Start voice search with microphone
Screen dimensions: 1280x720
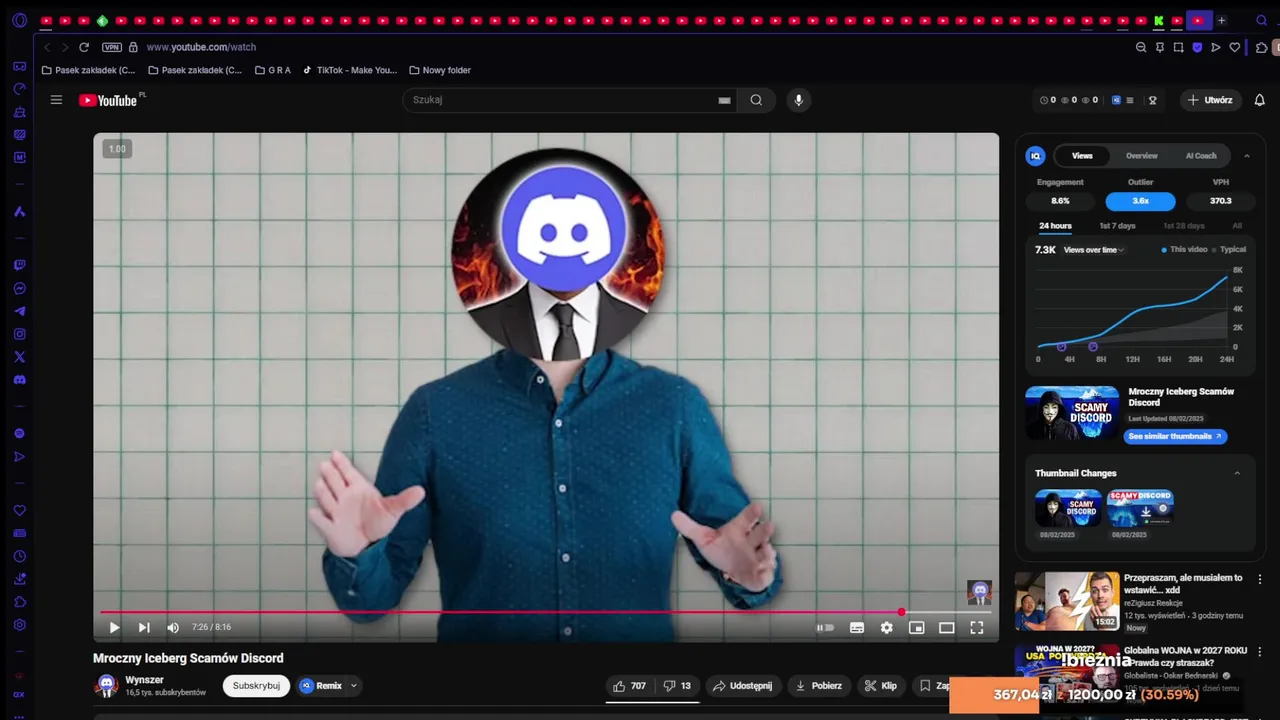click(x=798, y=100)
